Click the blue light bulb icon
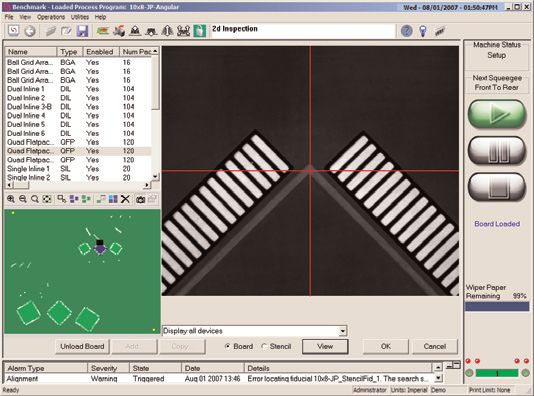 (x=423, y=31)
